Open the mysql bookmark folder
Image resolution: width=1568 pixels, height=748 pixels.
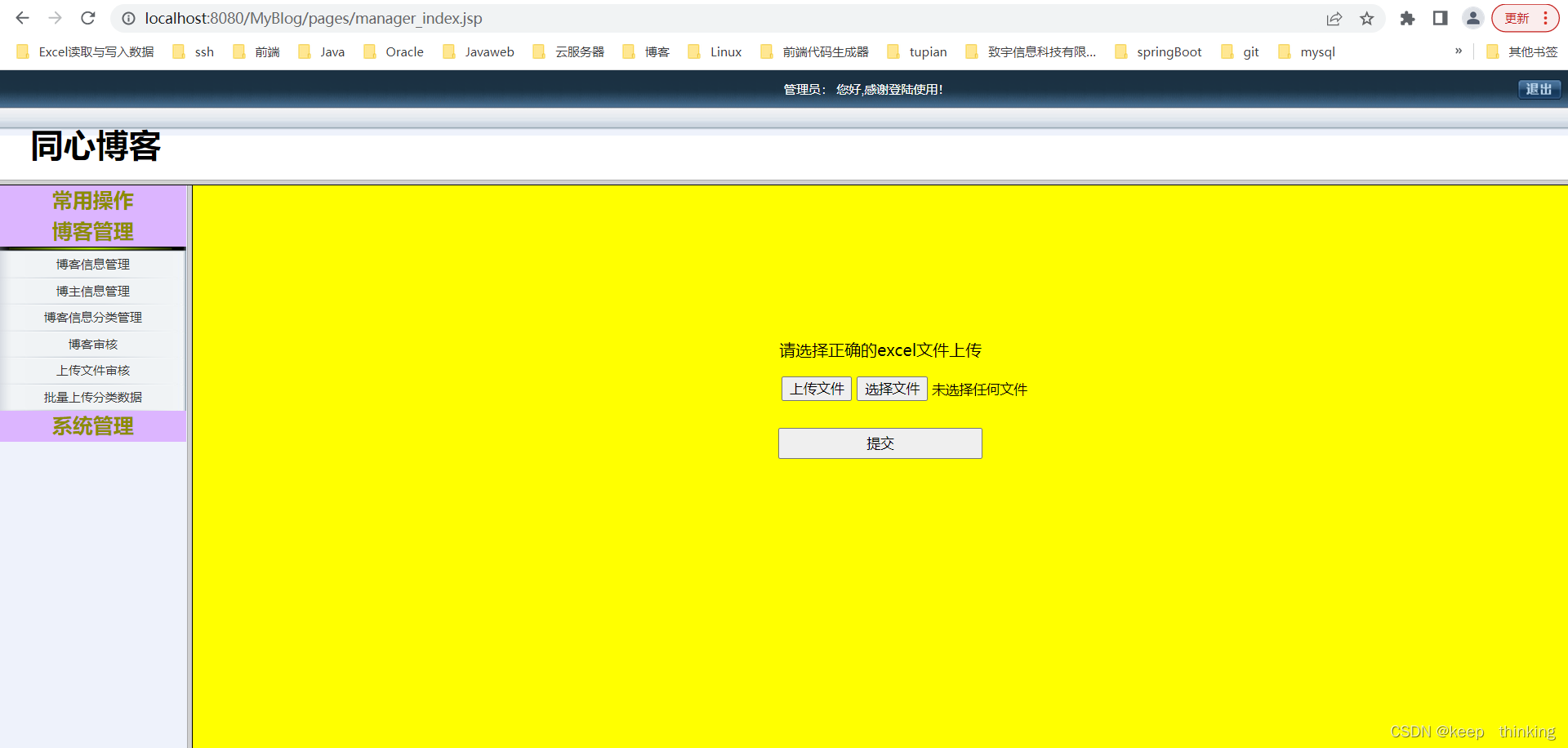pos(1307,51)
